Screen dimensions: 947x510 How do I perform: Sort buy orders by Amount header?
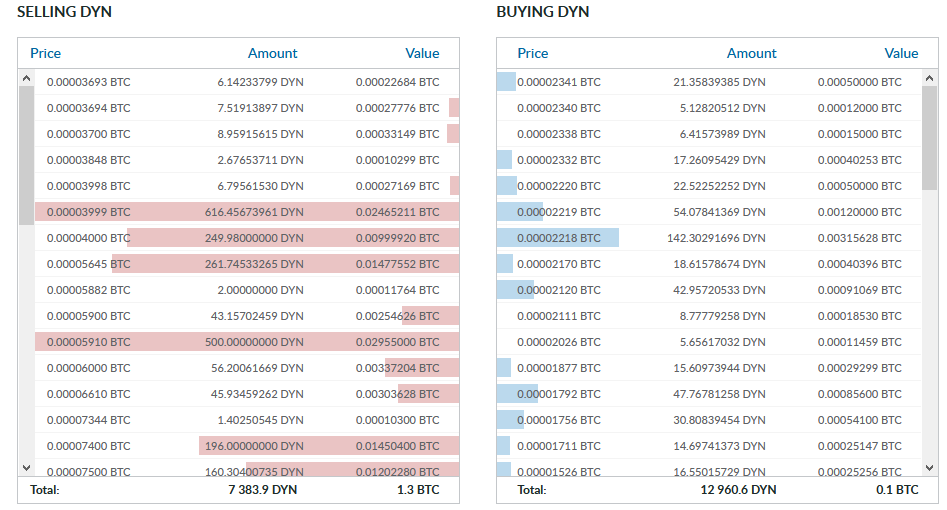(x=751, y=53)
